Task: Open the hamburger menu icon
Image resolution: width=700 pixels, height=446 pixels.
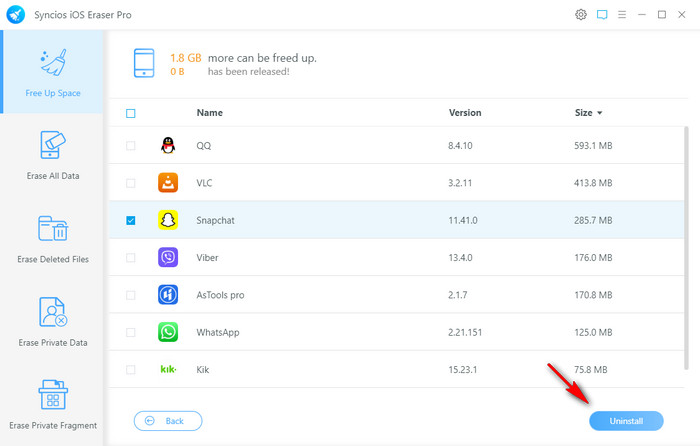Action: 622,15
